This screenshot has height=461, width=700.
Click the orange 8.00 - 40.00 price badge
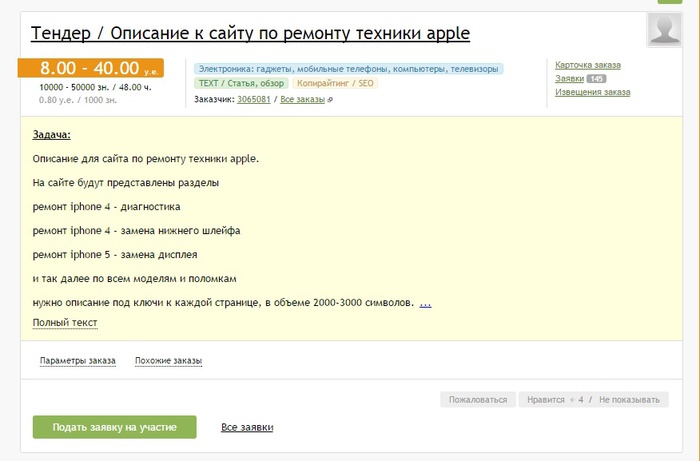click(91, 69)
